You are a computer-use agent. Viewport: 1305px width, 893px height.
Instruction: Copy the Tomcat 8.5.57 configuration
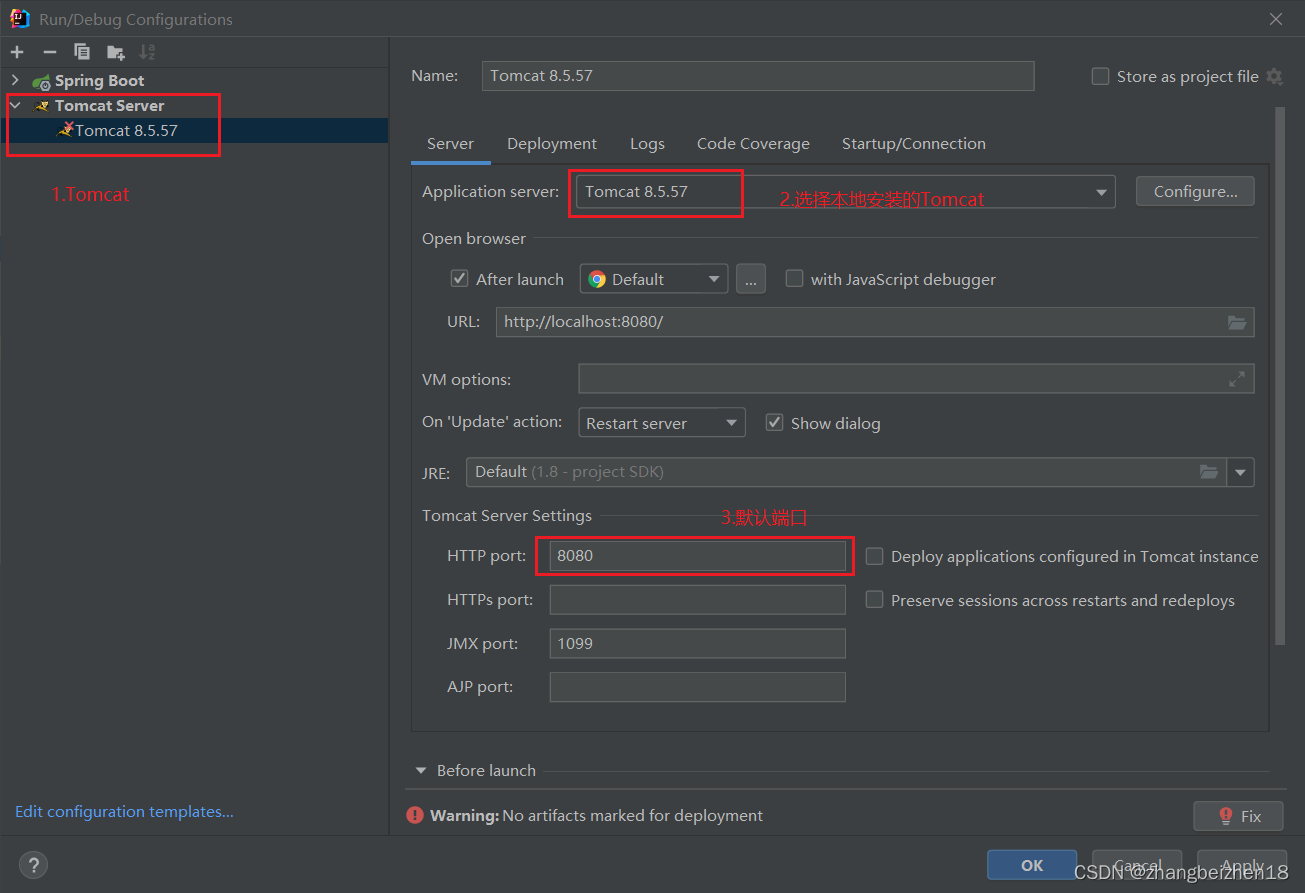coord(81,51)
